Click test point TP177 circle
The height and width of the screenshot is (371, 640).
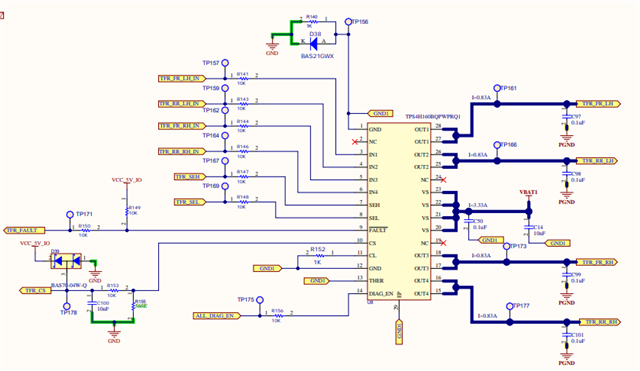point(509,306)
